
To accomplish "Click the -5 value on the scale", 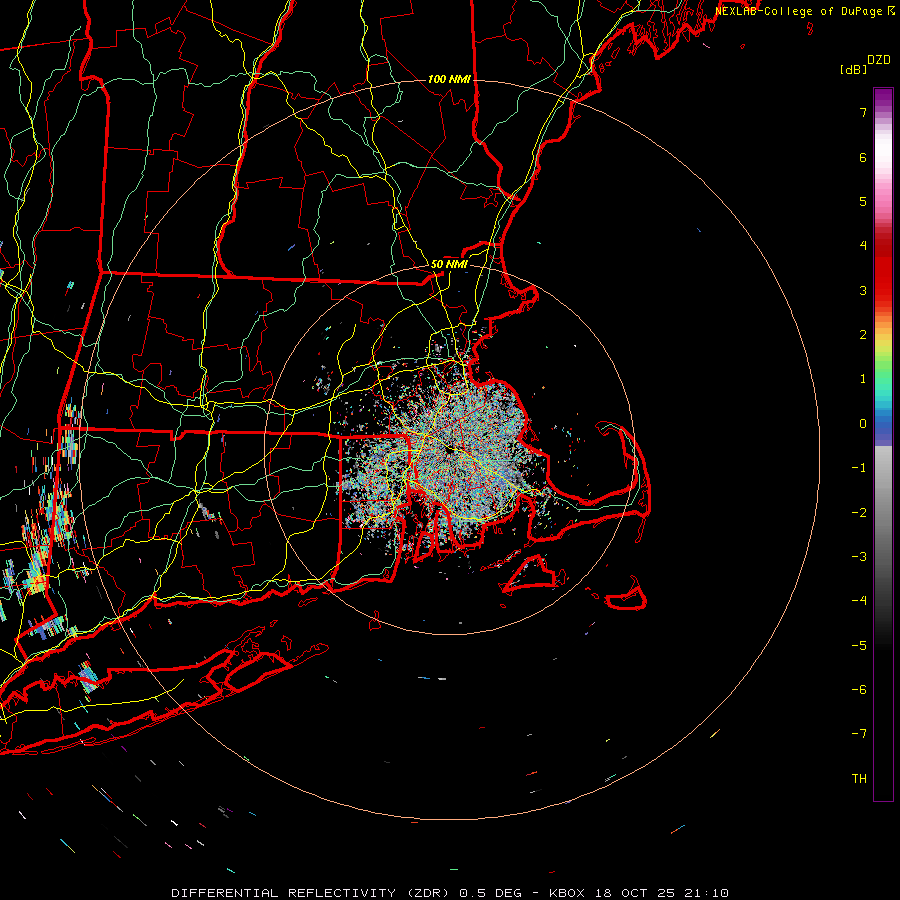I will point(859,646).
